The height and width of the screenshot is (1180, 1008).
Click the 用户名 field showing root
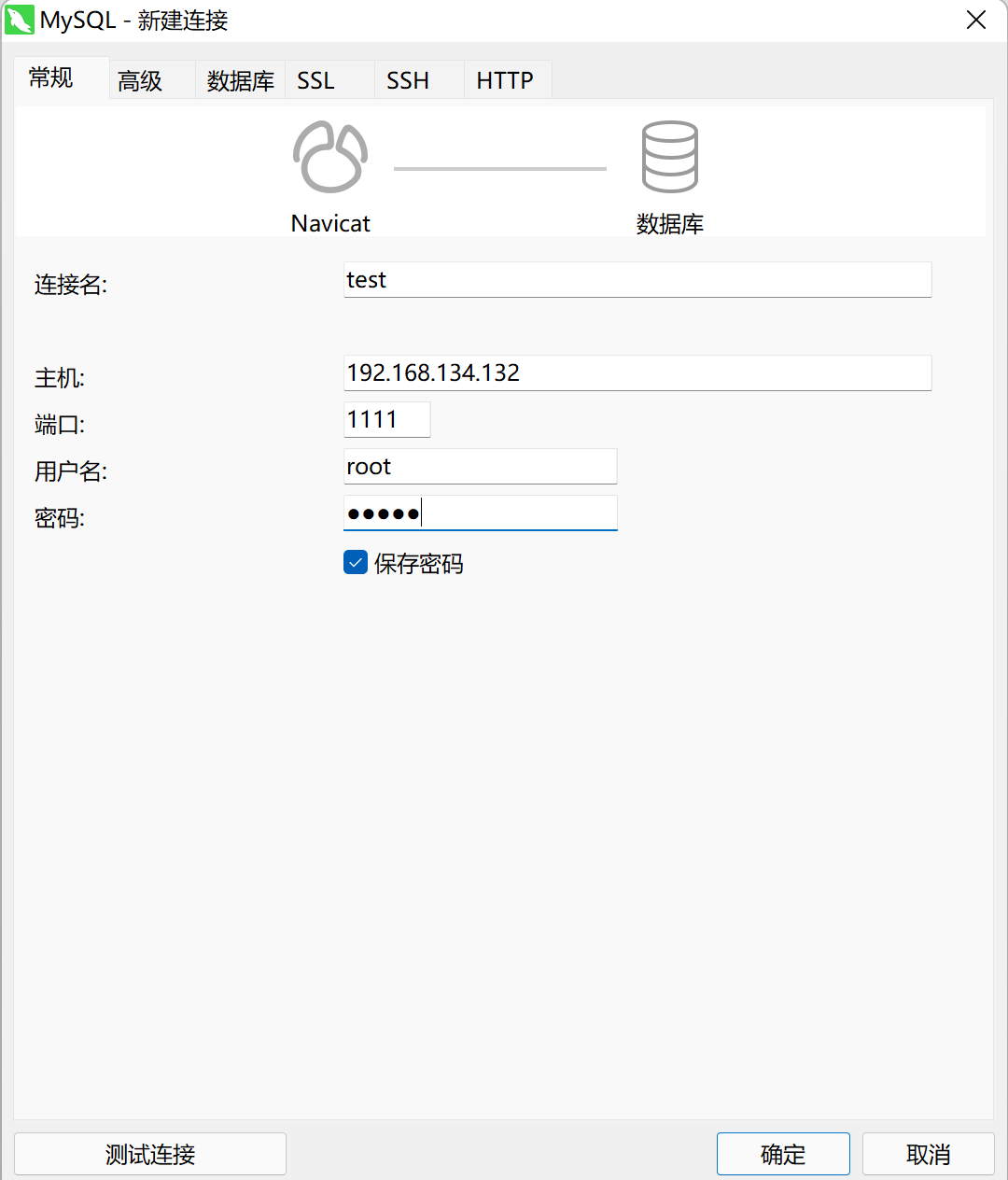[480, 466]
